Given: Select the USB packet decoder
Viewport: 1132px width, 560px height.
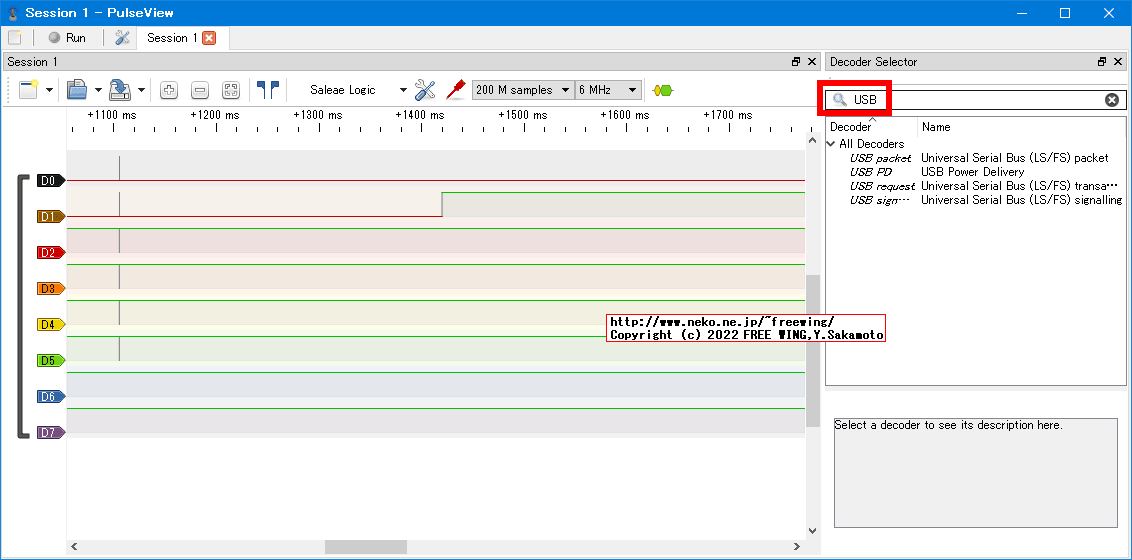Looking at the screenshot, I should 880,158.
